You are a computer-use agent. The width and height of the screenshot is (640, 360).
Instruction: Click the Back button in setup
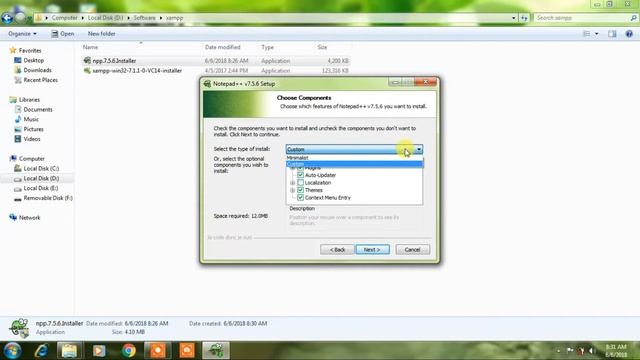(x=337, y=249)
